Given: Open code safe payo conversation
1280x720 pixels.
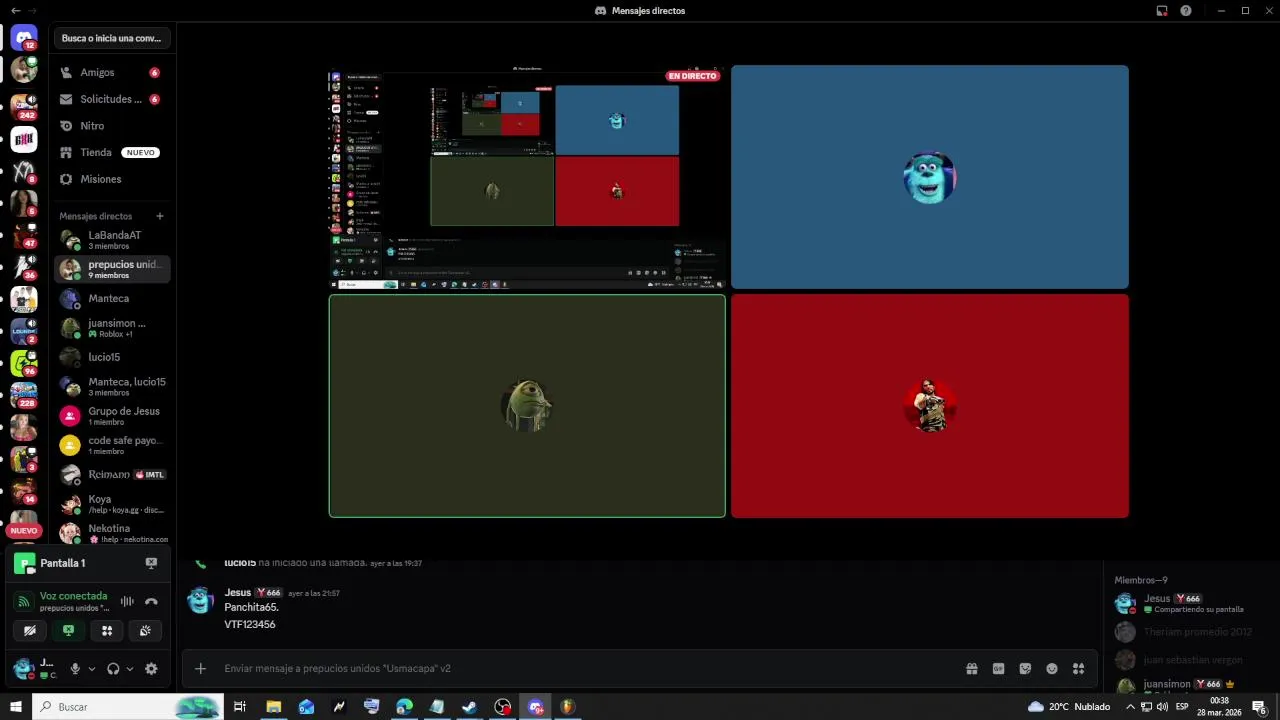Looking at the screenshot, I should point(110,445).
